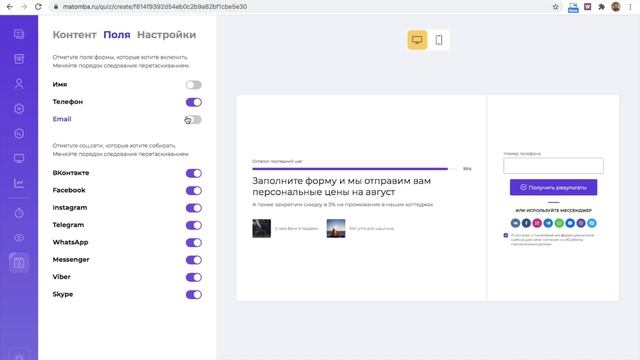Image resolution: width=640 pixels, height=360 pixels.
Task: Click the Телефон field label
Action: [x=68, y=102]
